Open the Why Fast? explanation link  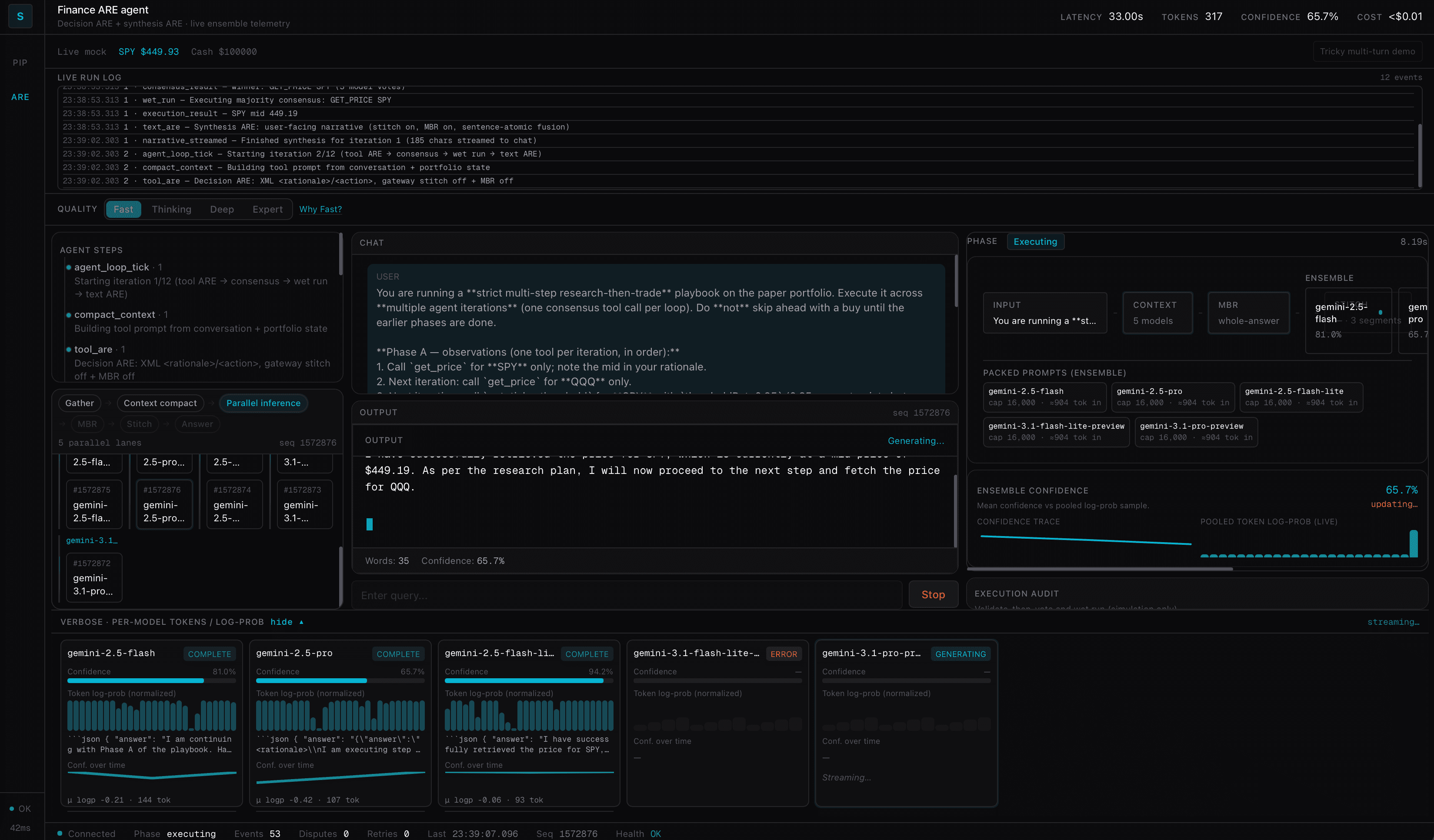(x=320, y=209)
